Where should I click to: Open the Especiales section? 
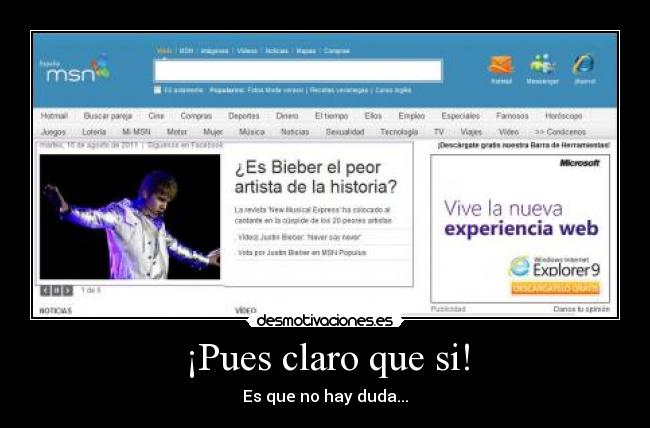coord(461,116)
